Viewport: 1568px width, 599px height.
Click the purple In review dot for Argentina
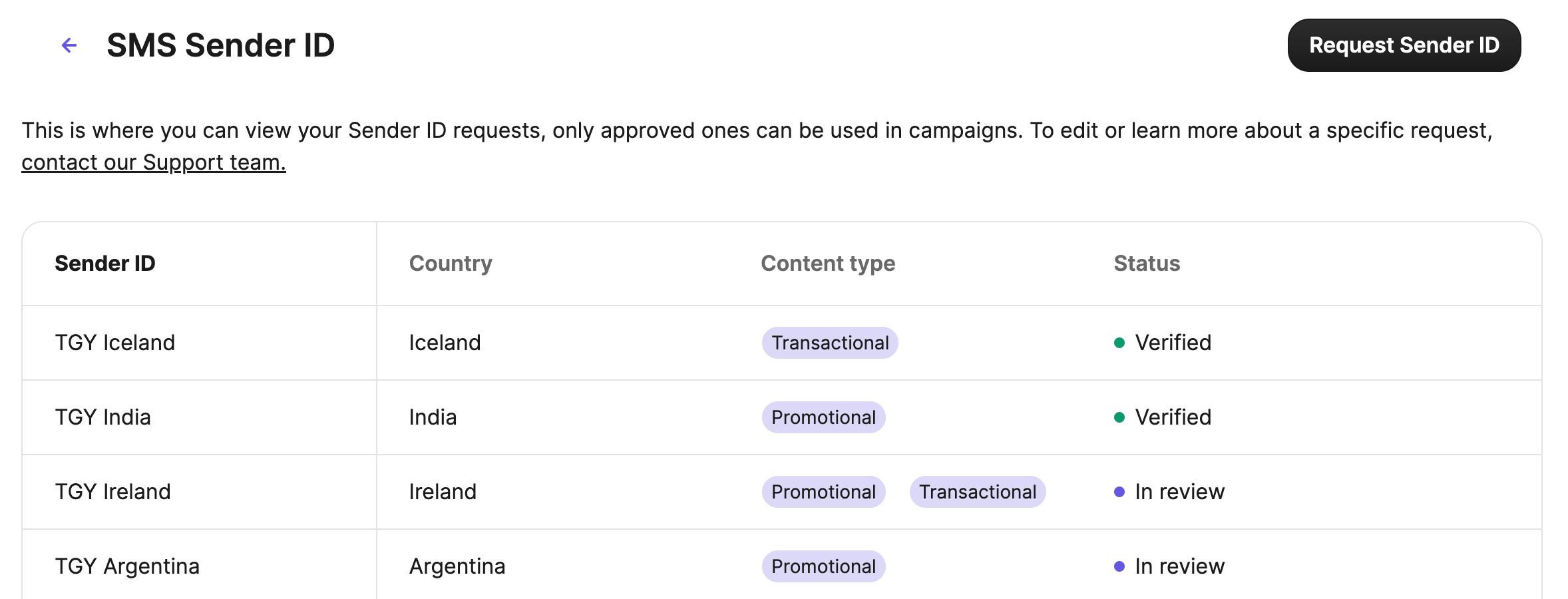[x=1119, y=566]
